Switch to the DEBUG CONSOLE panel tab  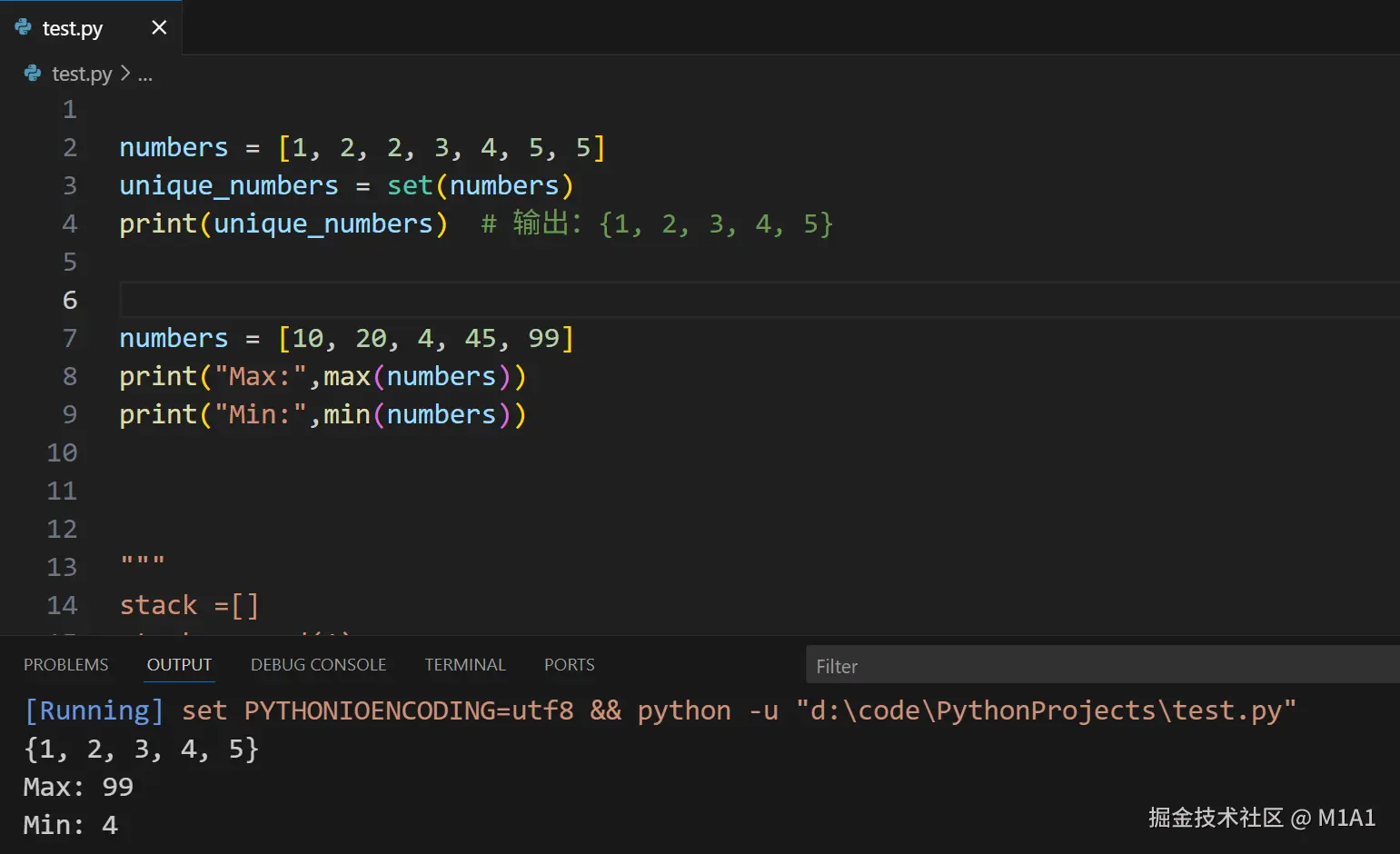318,664
